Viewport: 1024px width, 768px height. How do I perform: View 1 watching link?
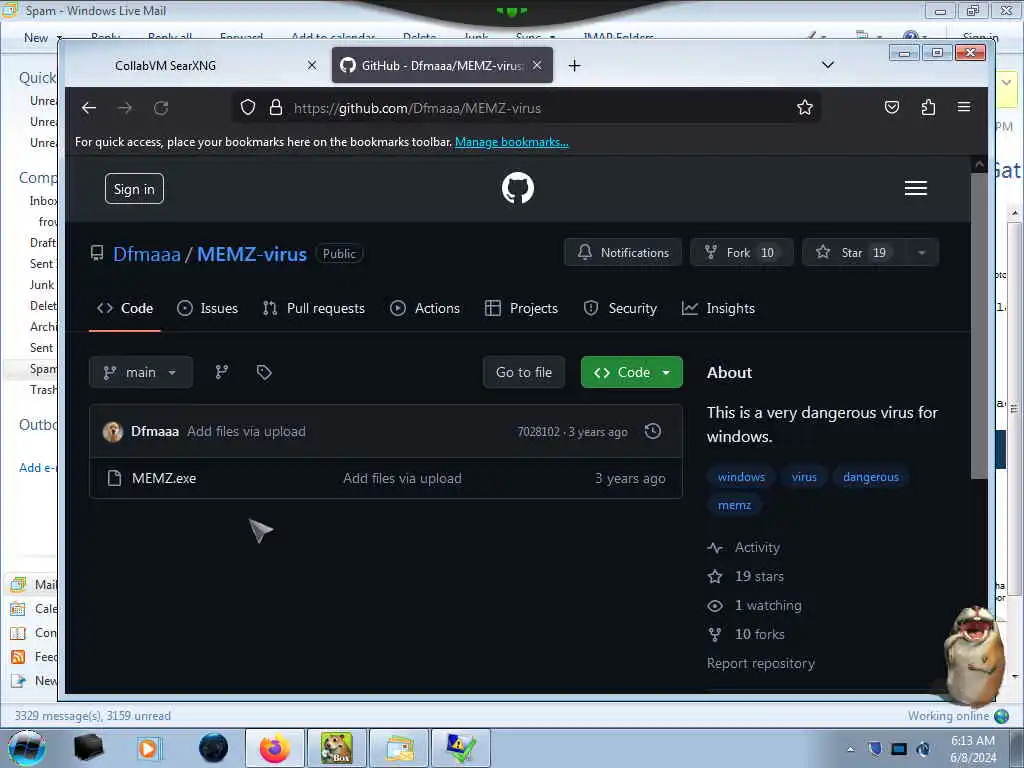point(754,605)
